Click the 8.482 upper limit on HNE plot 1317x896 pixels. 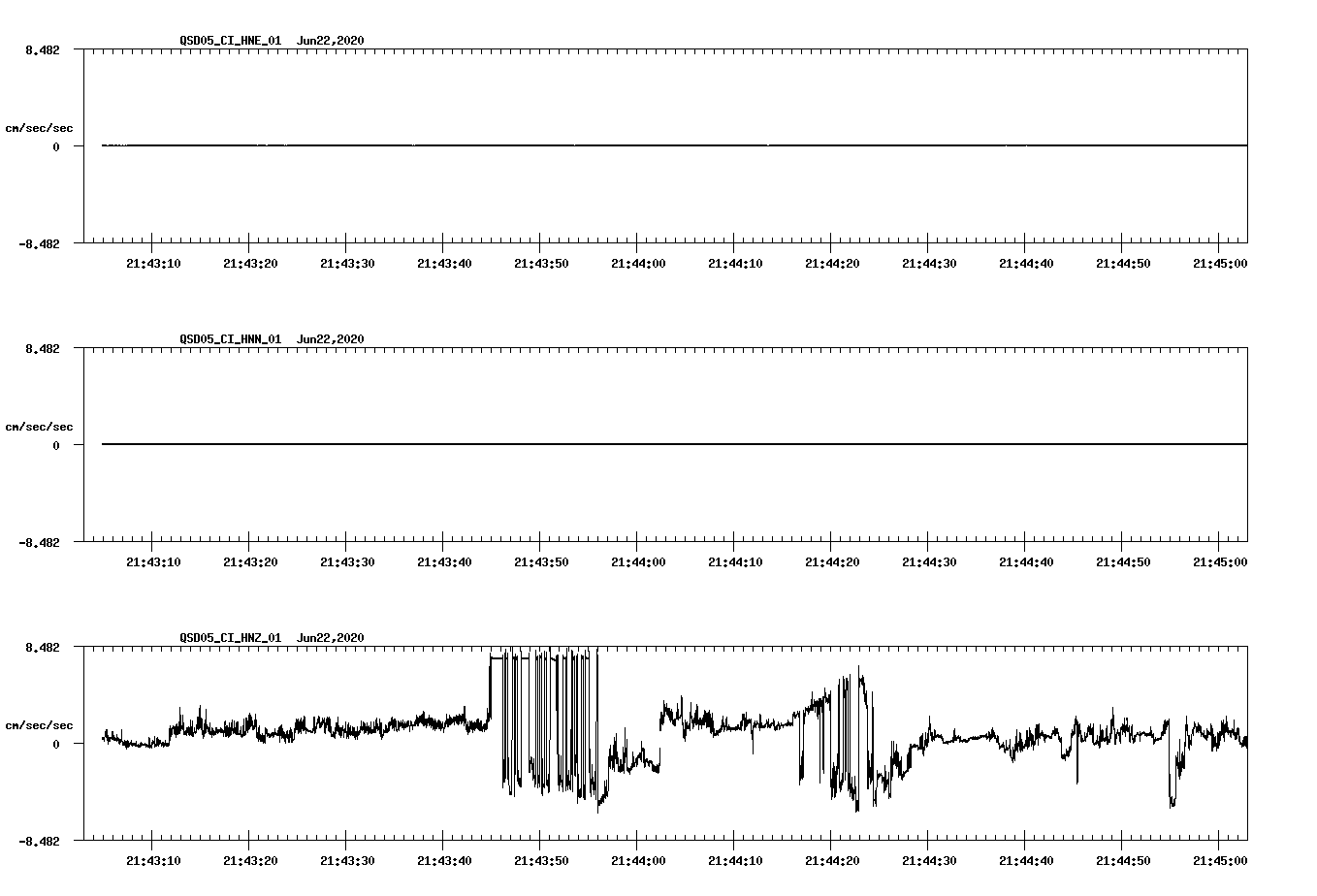(43, 49)
